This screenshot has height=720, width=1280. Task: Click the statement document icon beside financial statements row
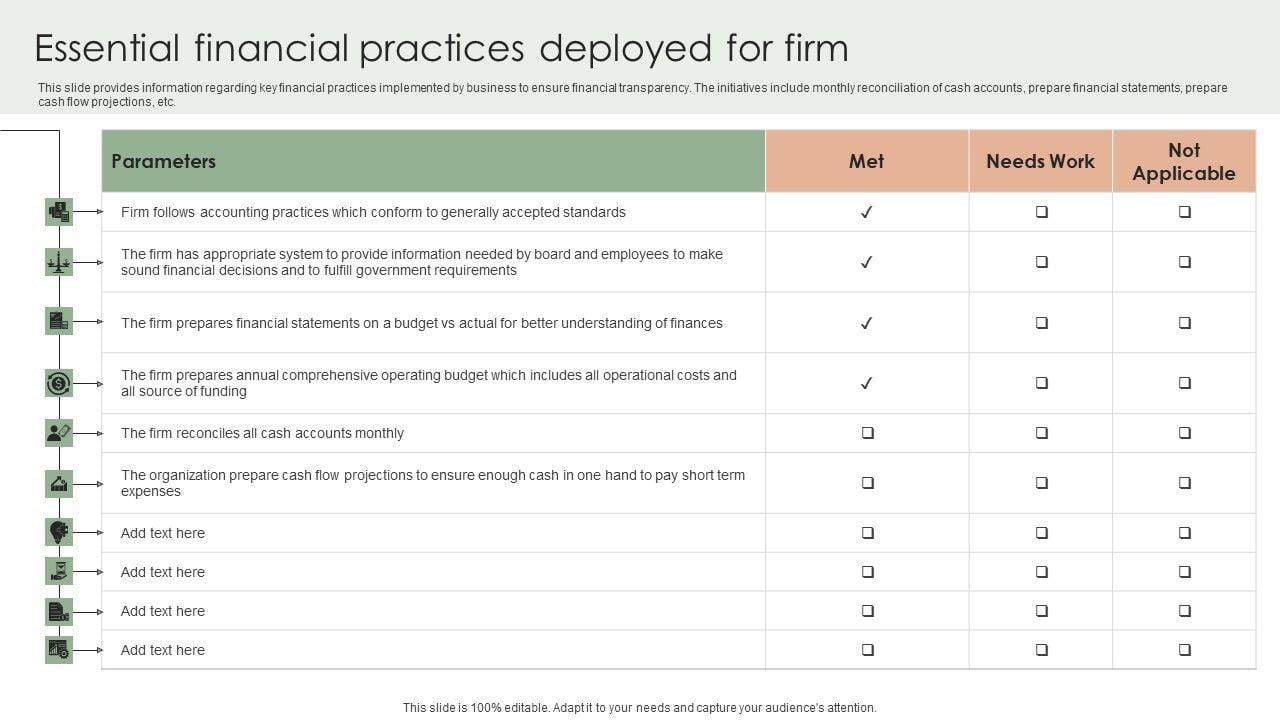59,321
